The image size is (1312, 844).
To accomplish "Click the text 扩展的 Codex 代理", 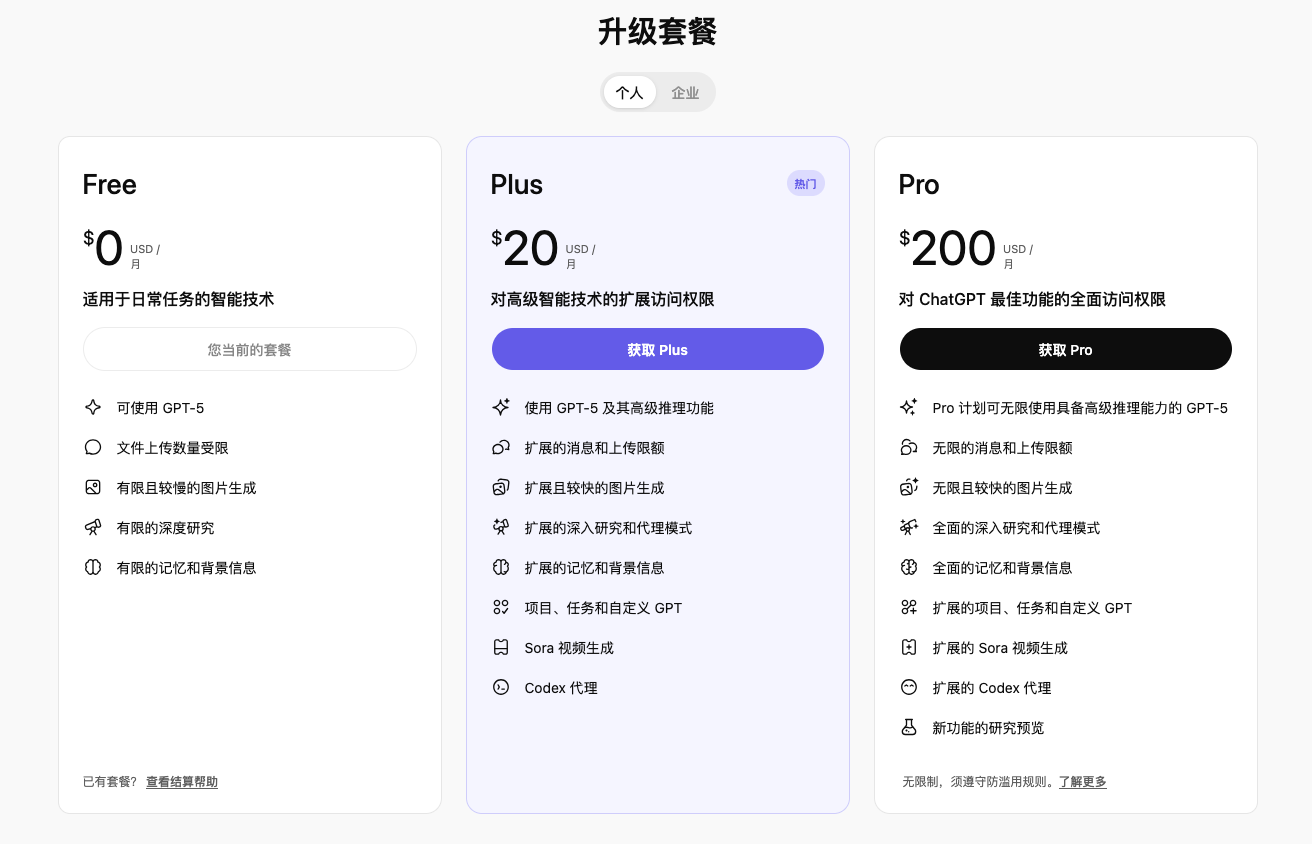I will point(992,688).
